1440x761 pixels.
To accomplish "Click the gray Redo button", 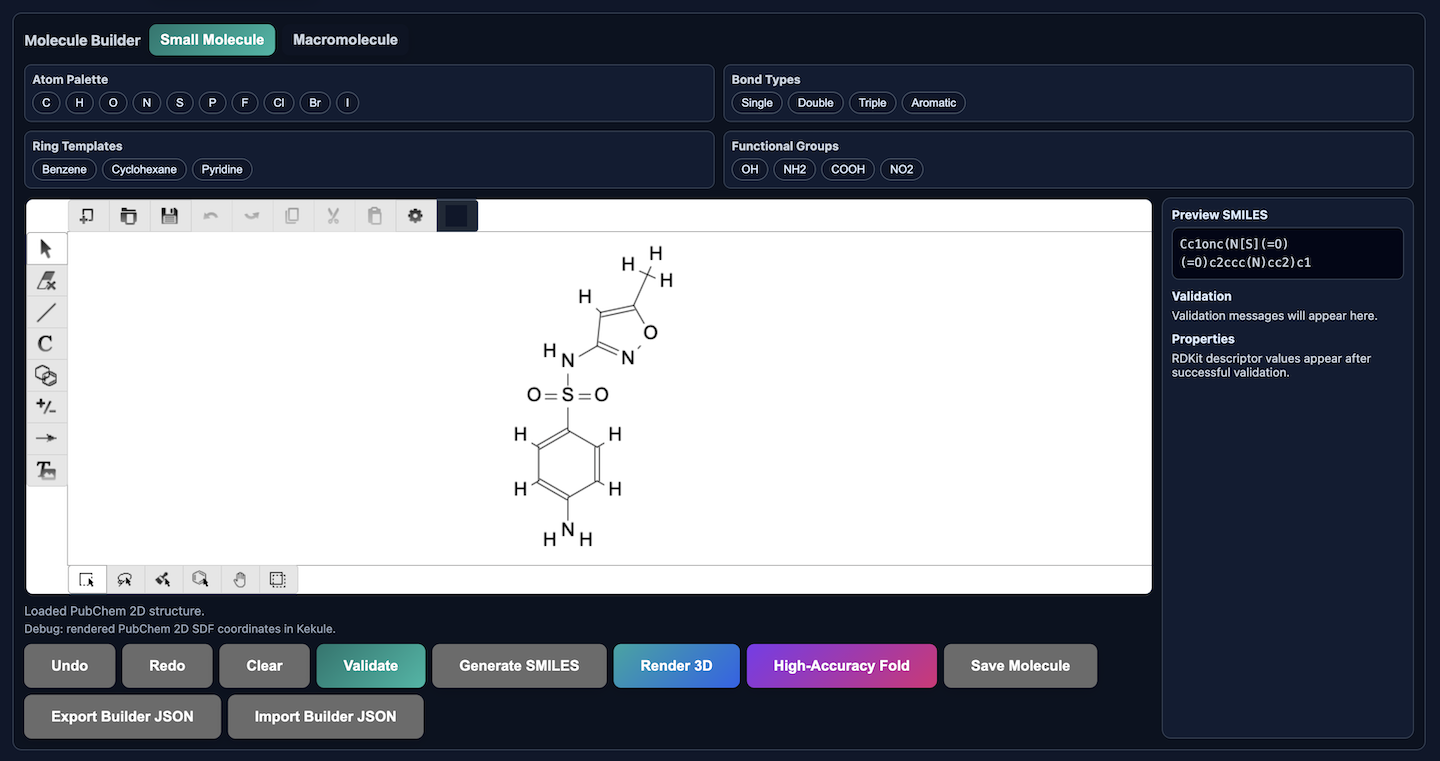I will 167,666.
